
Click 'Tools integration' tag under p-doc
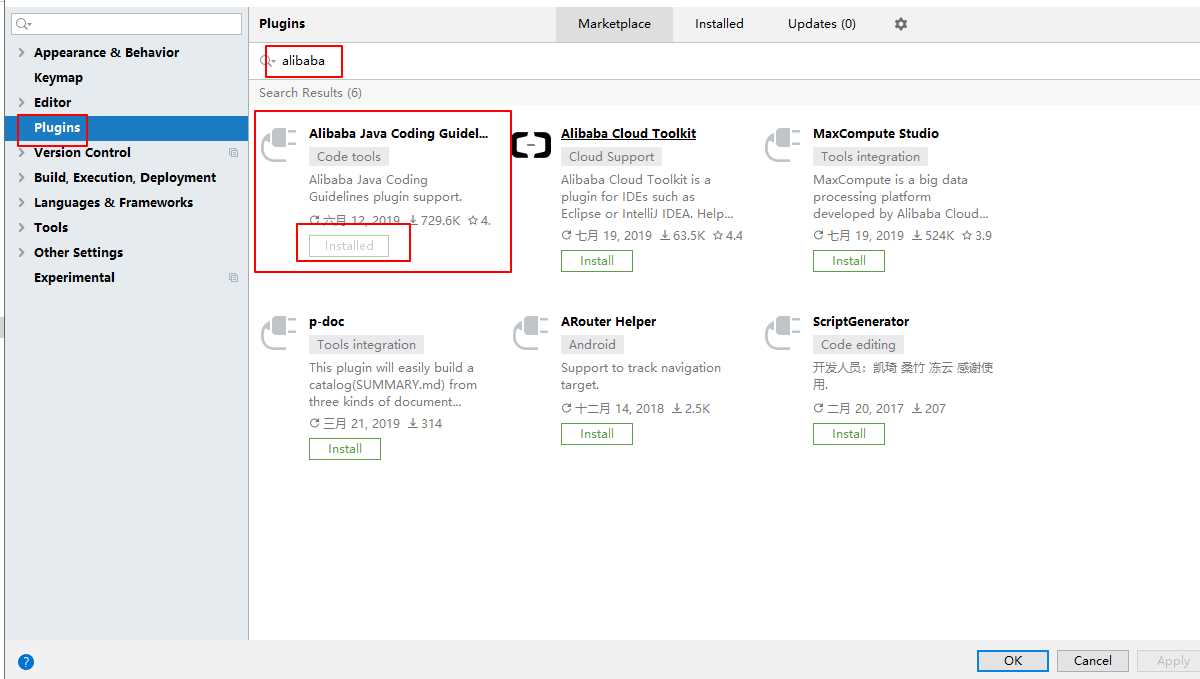(366, 345)
